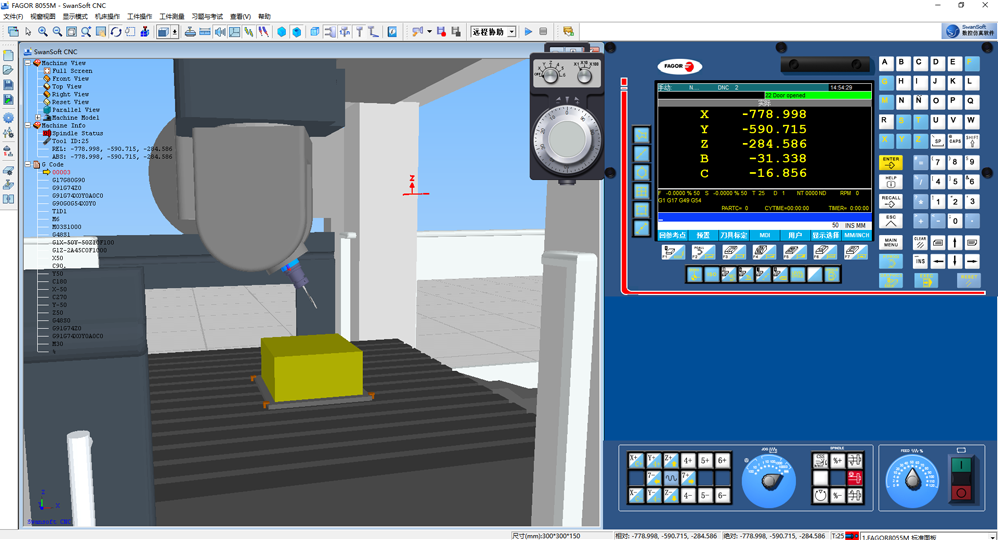Click the new file icon in left sidebar
The width and height of the screenshot is (998, 540).
click(9, 55)
